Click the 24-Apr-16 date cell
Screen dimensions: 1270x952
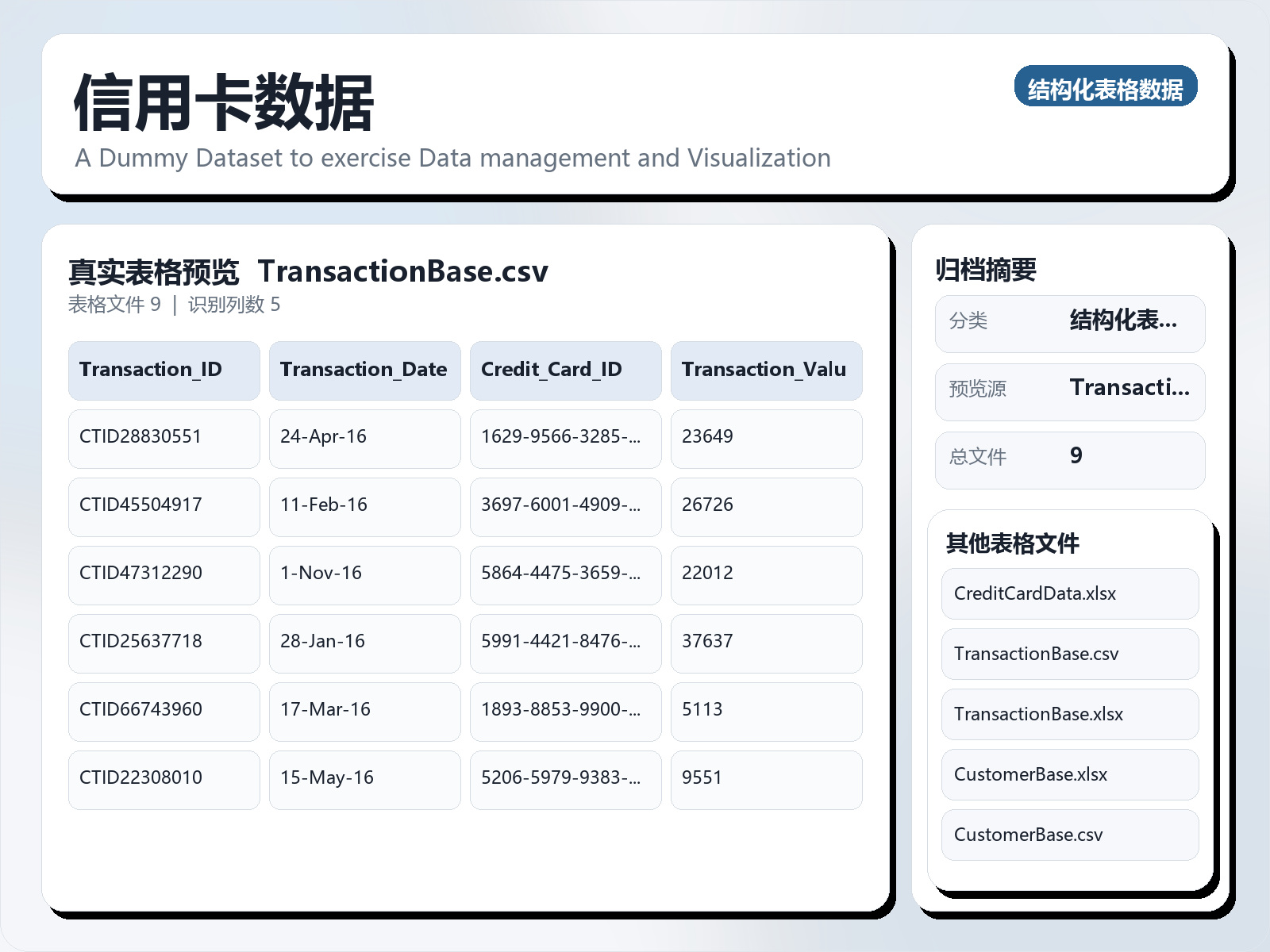[364, 438]
